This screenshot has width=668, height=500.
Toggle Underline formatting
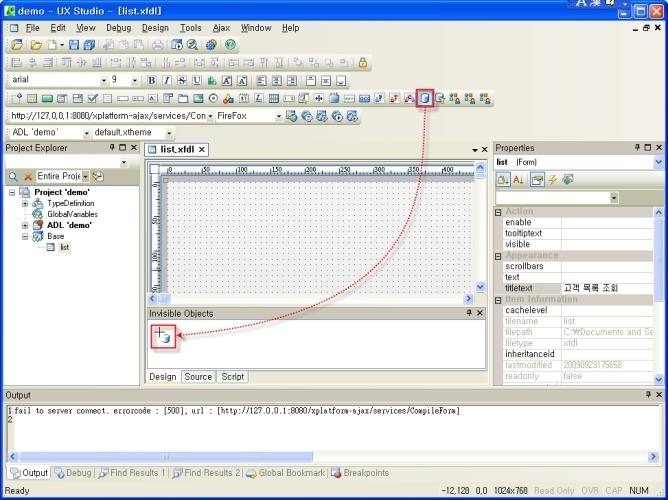pyautogui.click(x=196, y=80)
